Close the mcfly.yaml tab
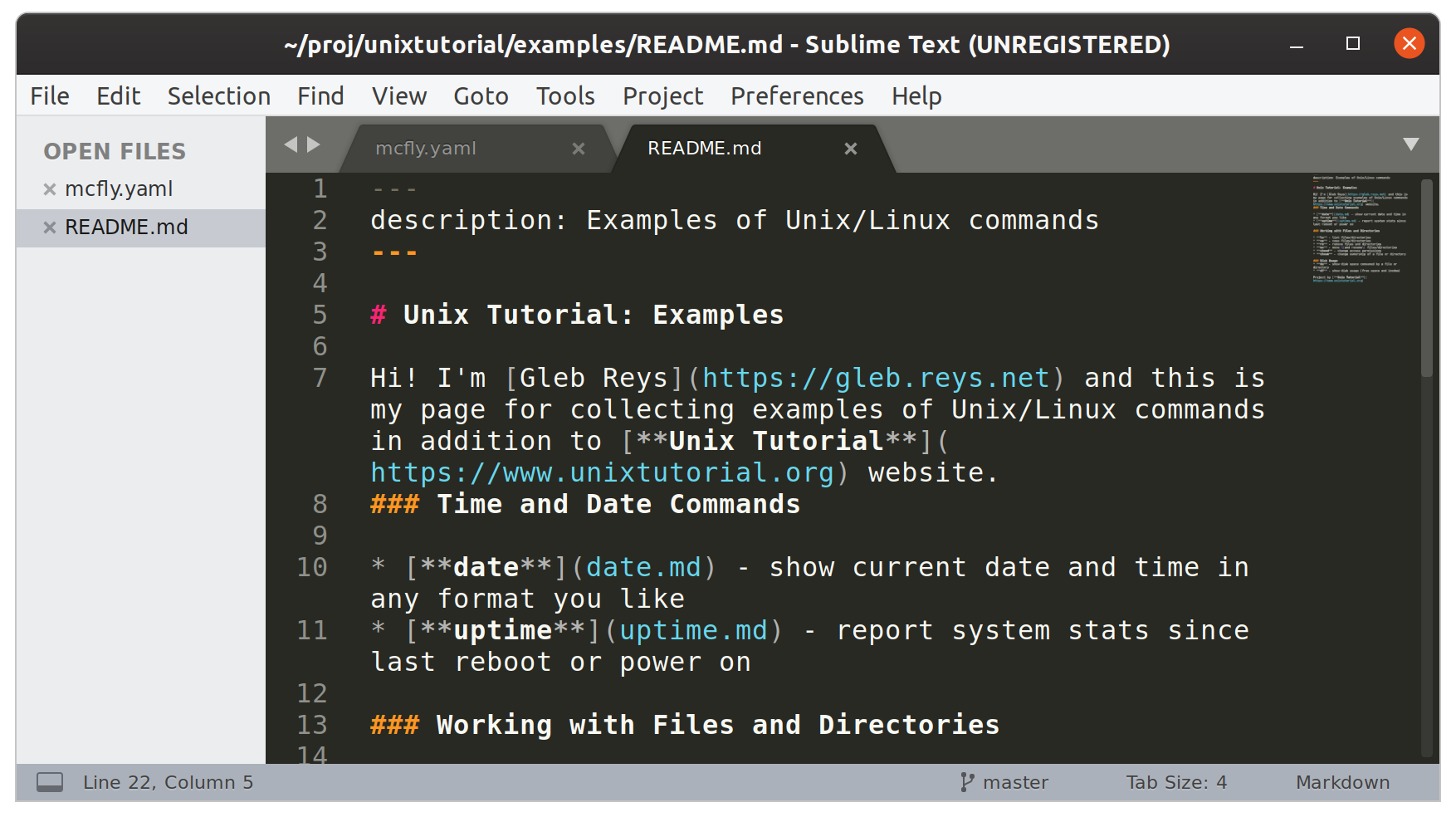The image size is (1456, 817). point(579,149)
